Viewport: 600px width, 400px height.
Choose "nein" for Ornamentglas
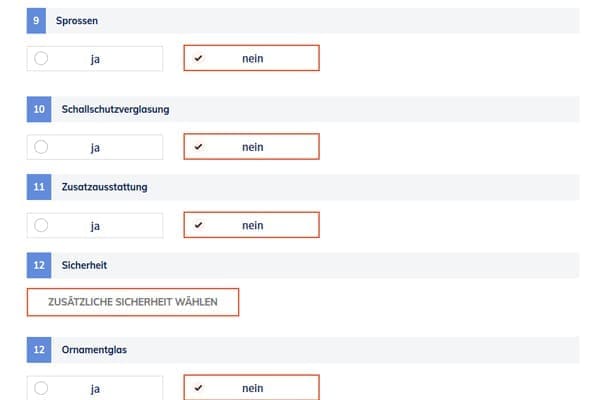[x=251, y=388]
